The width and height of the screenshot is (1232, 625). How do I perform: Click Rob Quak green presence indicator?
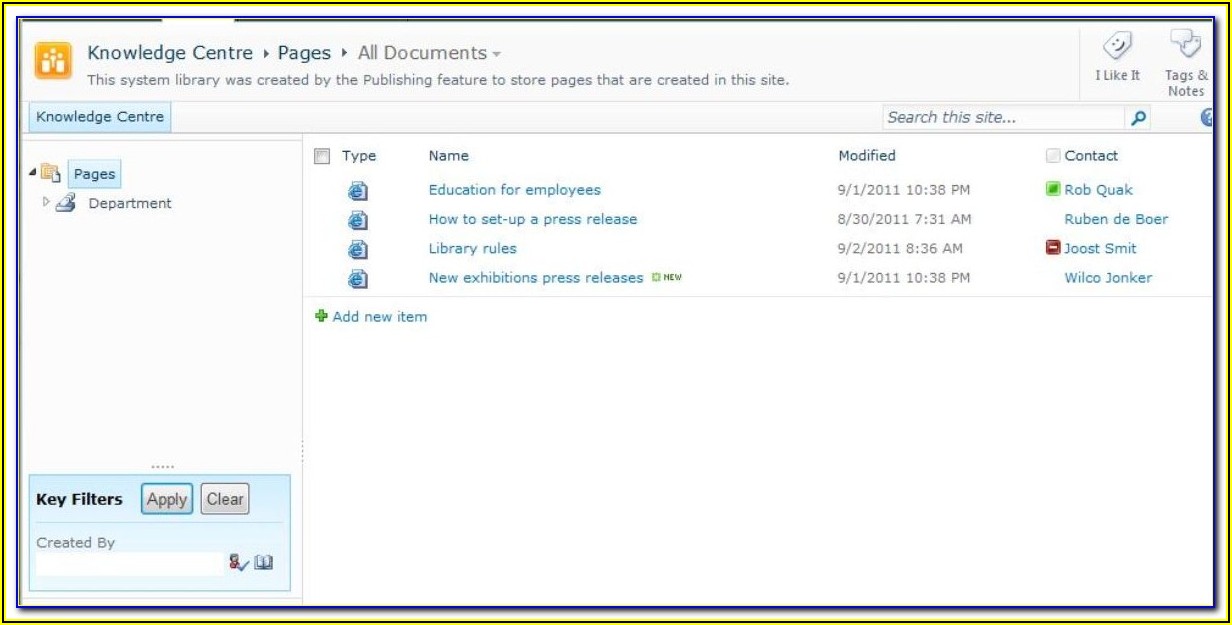1052,189
